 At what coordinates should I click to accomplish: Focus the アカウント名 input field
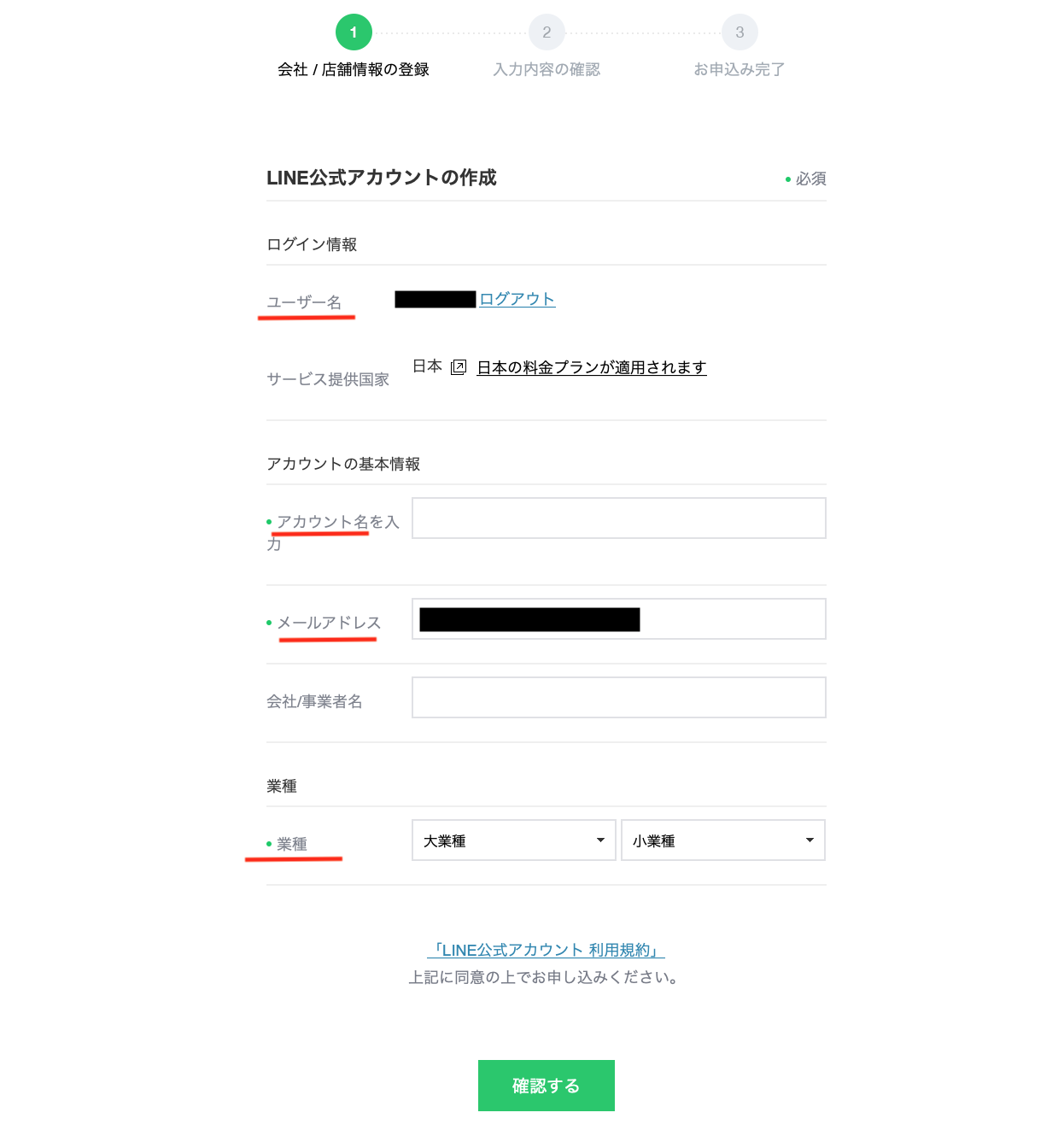pos(619,518)
